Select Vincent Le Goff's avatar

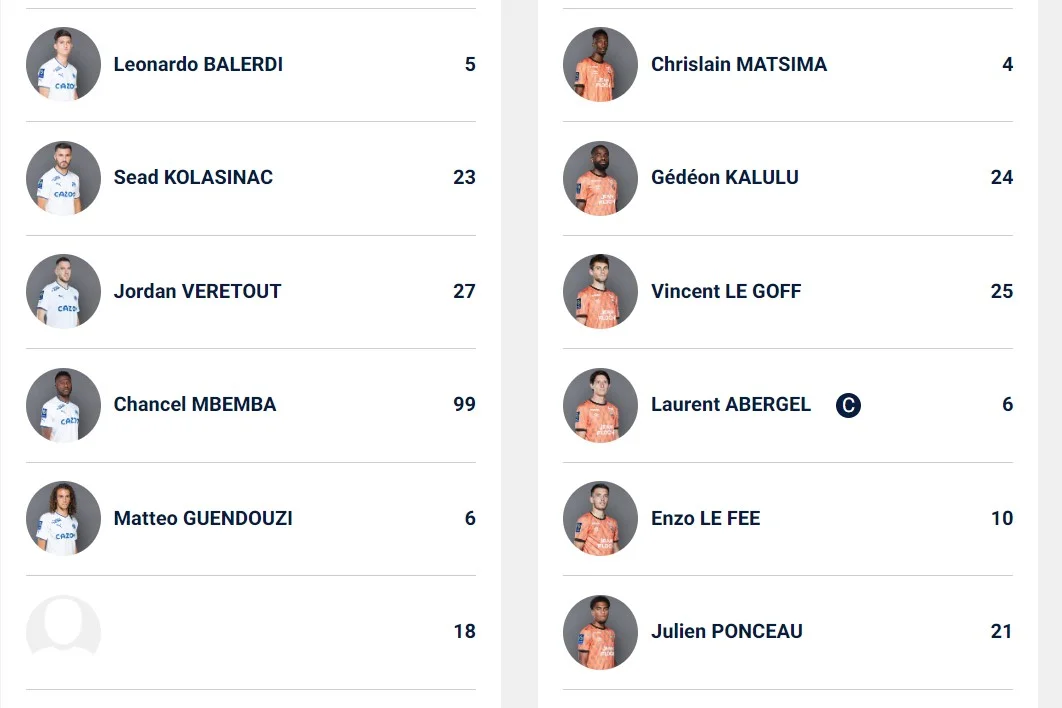point(600,291)
